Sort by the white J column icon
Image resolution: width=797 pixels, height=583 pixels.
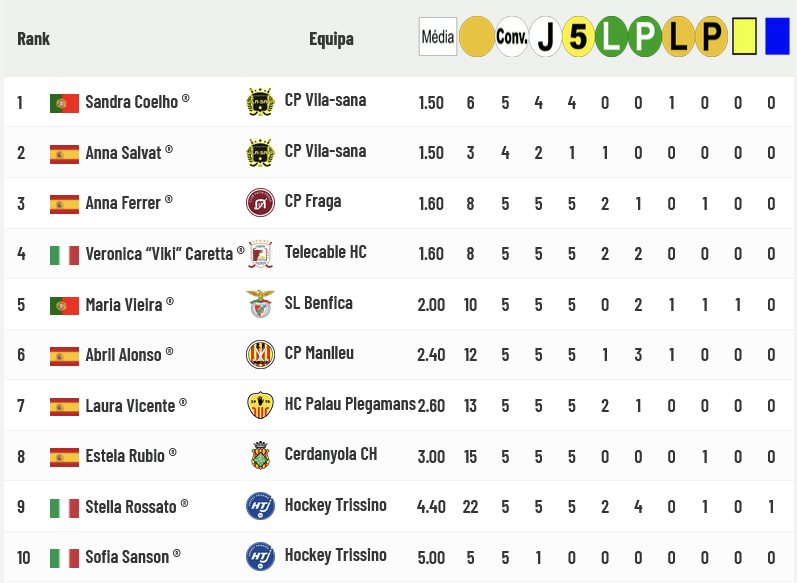pyautogui.click(x=545, y=38)
